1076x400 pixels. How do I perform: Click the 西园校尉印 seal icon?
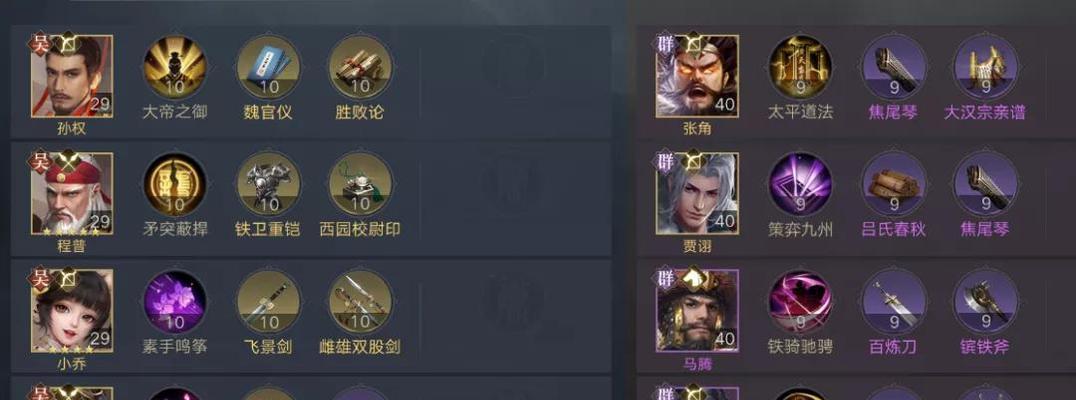(x=360, y=185)
